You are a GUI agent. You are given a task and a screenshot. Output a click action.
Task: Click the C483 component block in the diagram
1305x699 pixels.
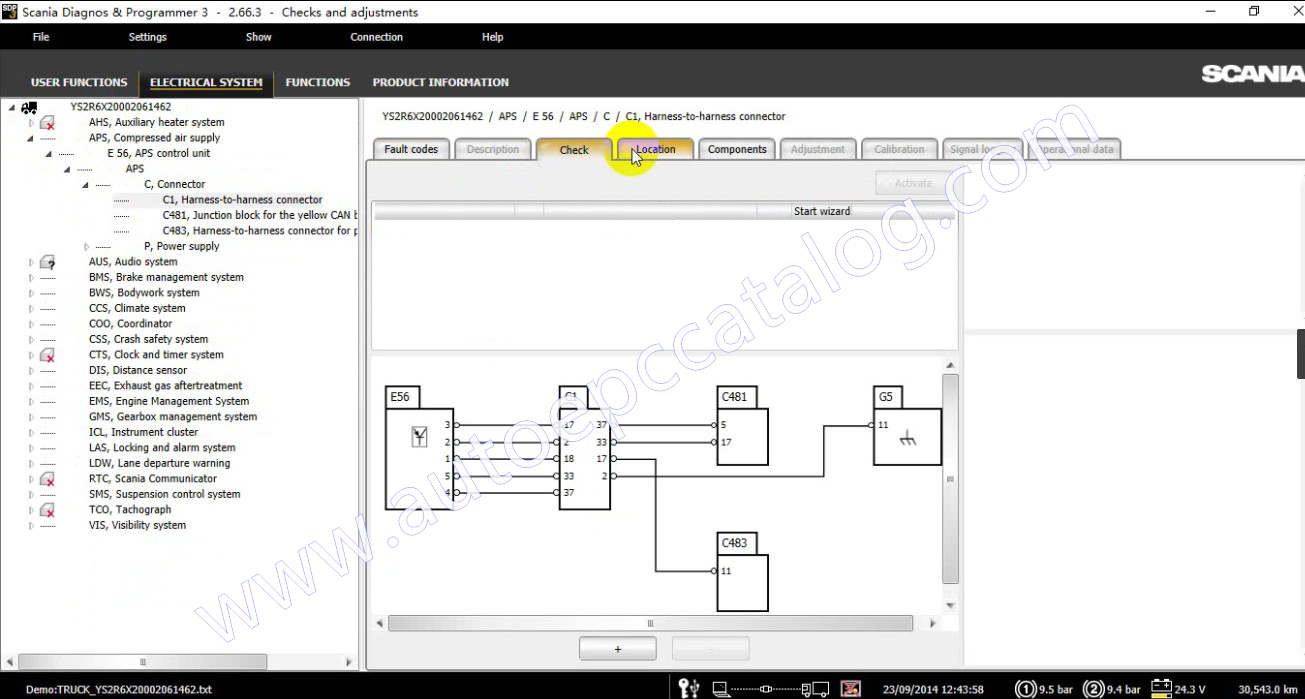(x=742, y=571)
